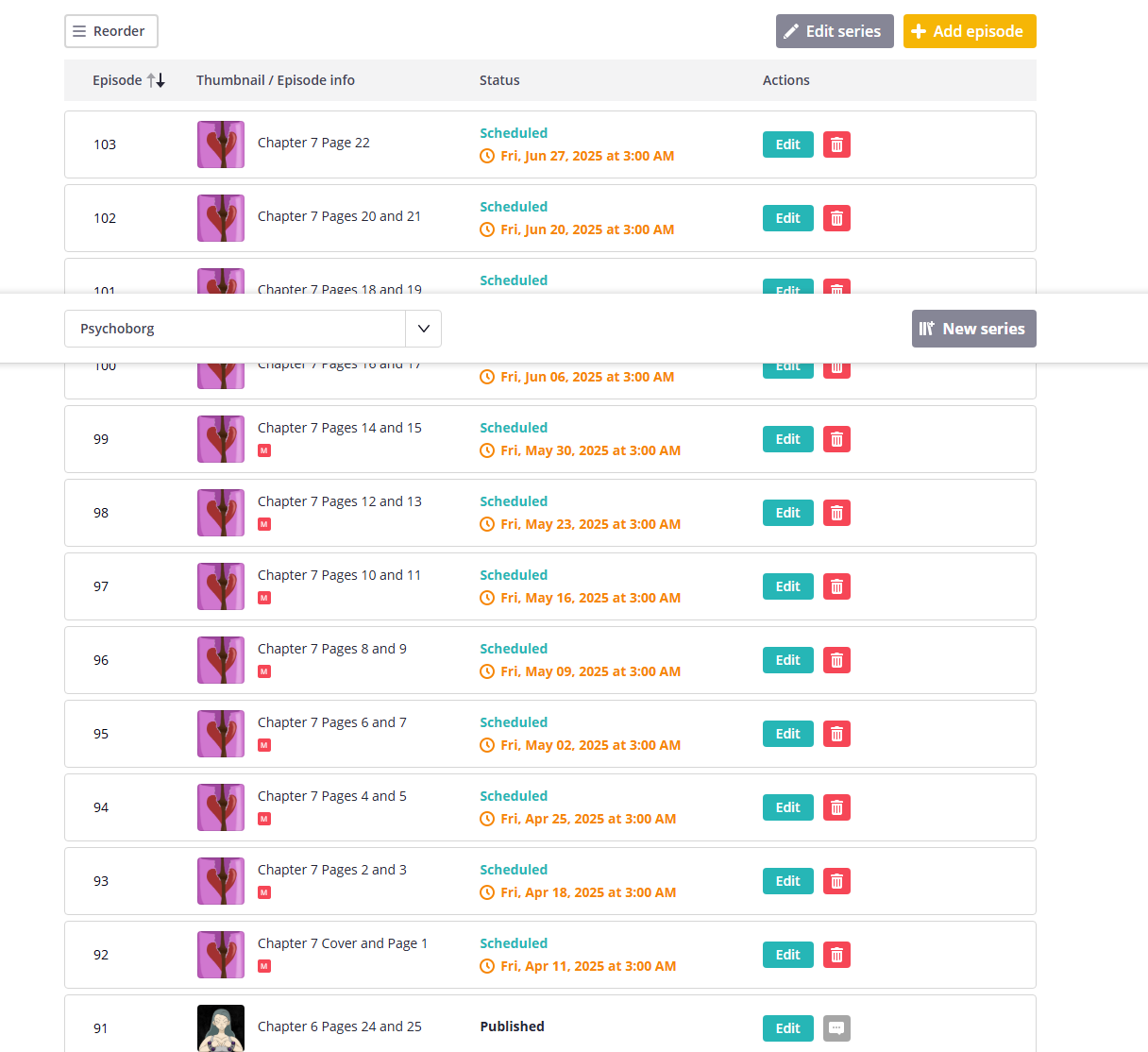Screen dimensions: 1148x1052
Task: Toggle episode column sort order arrows
Action: pos(156,80)
